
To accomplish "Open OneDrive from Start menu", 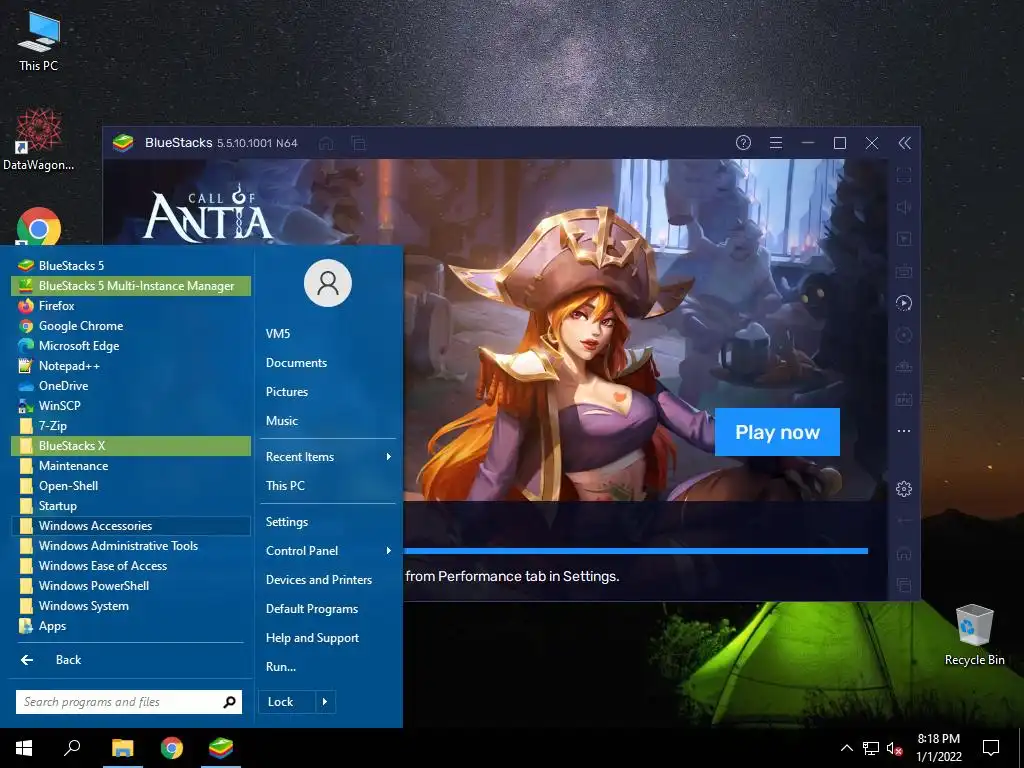I will pyautogui.click(x=131, y=386).
